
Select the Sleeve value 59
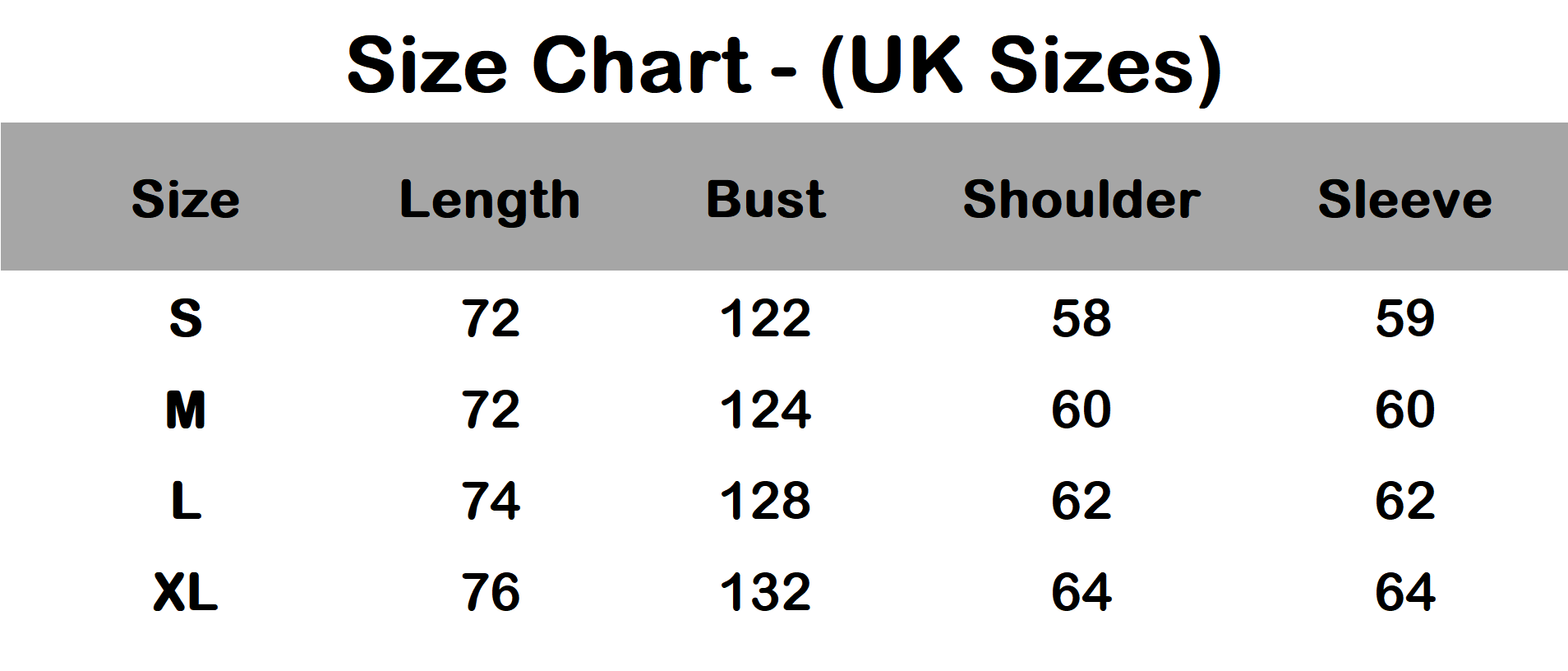[1404, 319]
